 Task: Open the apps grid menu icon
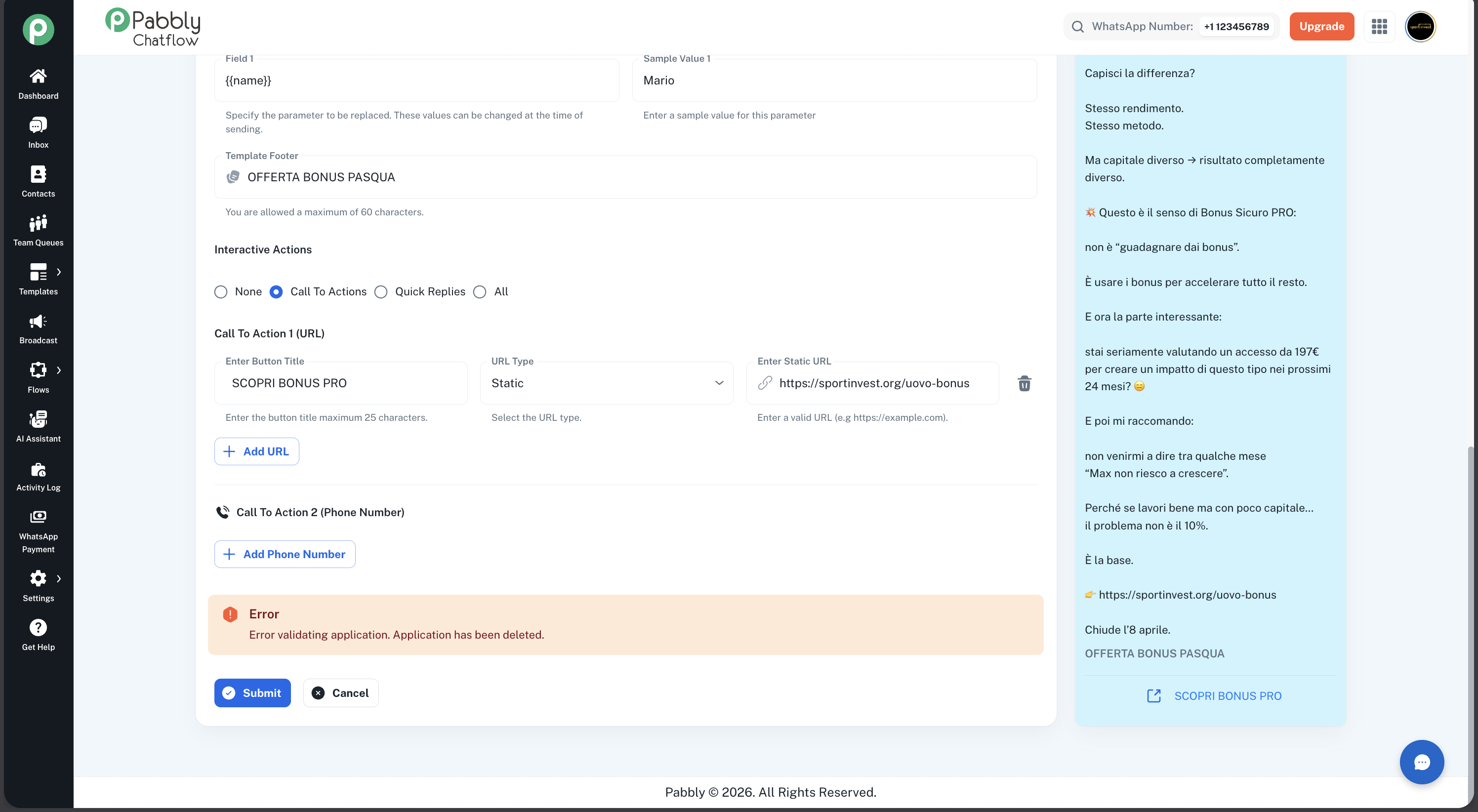pos(1379,26)
